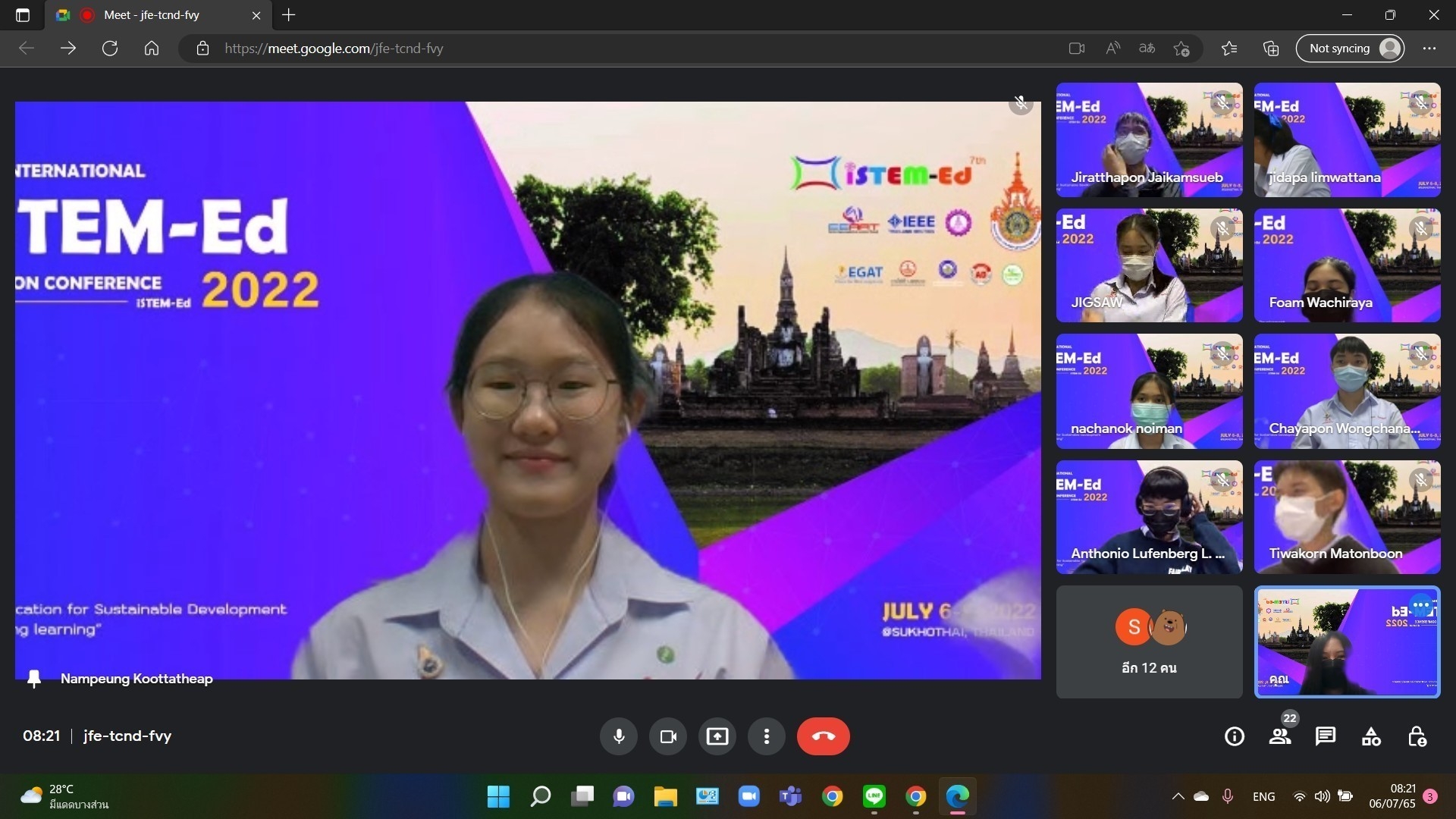
Task: Open Task View on the taskbar
Action: pos(582,796)
